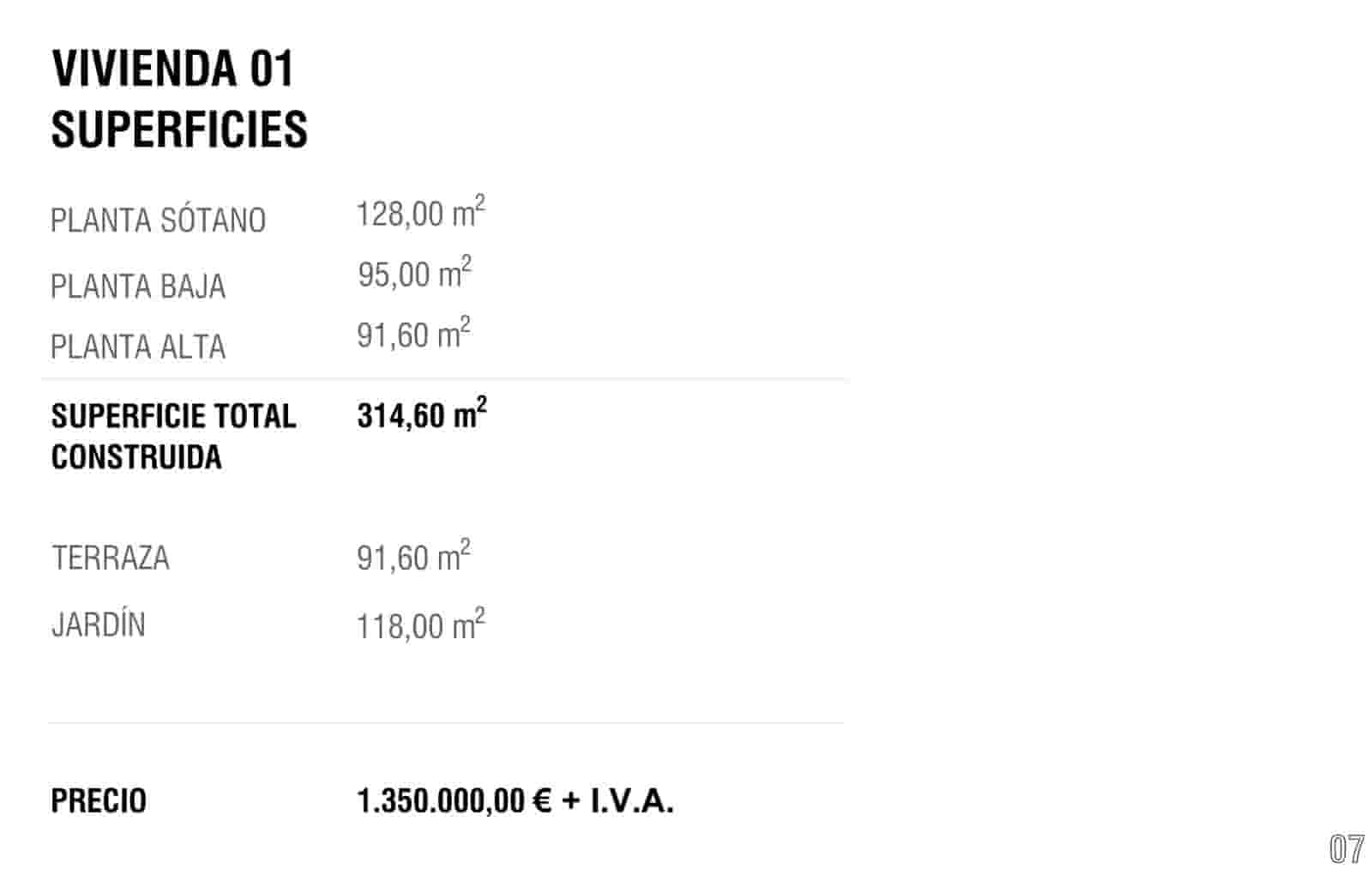Select the SUPERFICIES title text
This screenshot has height=875, width=1372.
(179, 130)
